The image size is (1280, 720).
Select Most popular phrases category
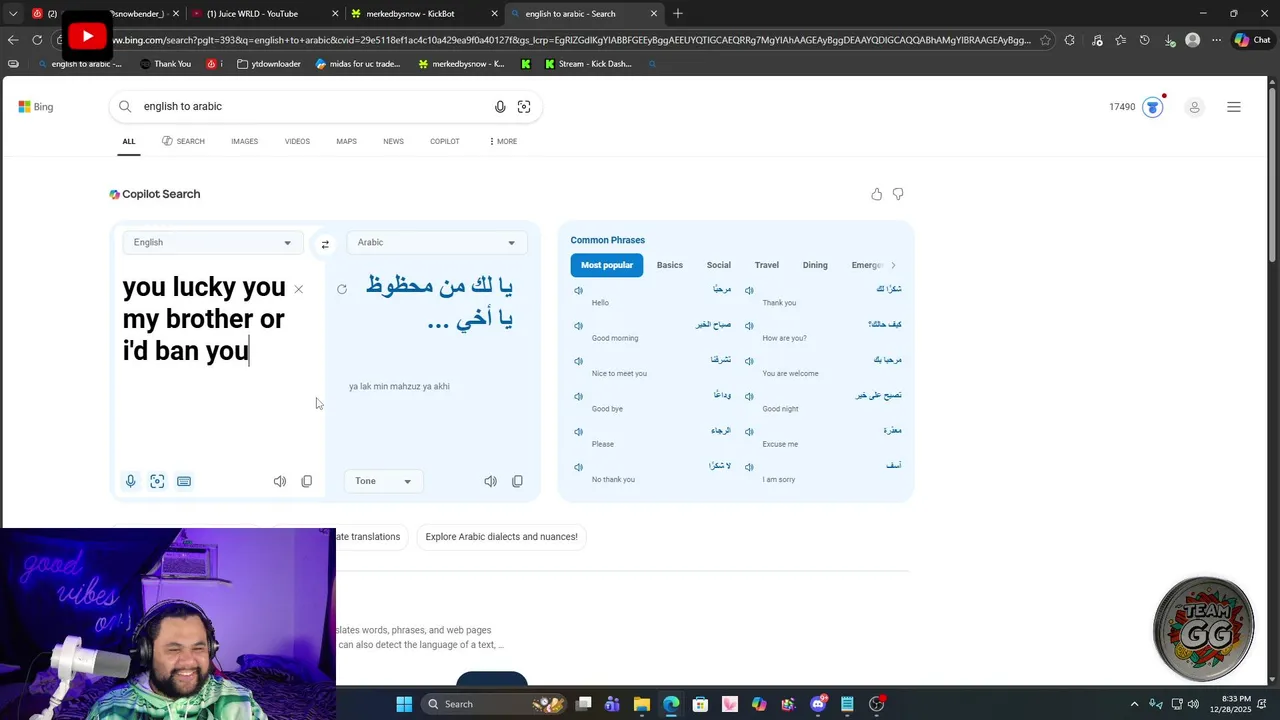point(607,265)
